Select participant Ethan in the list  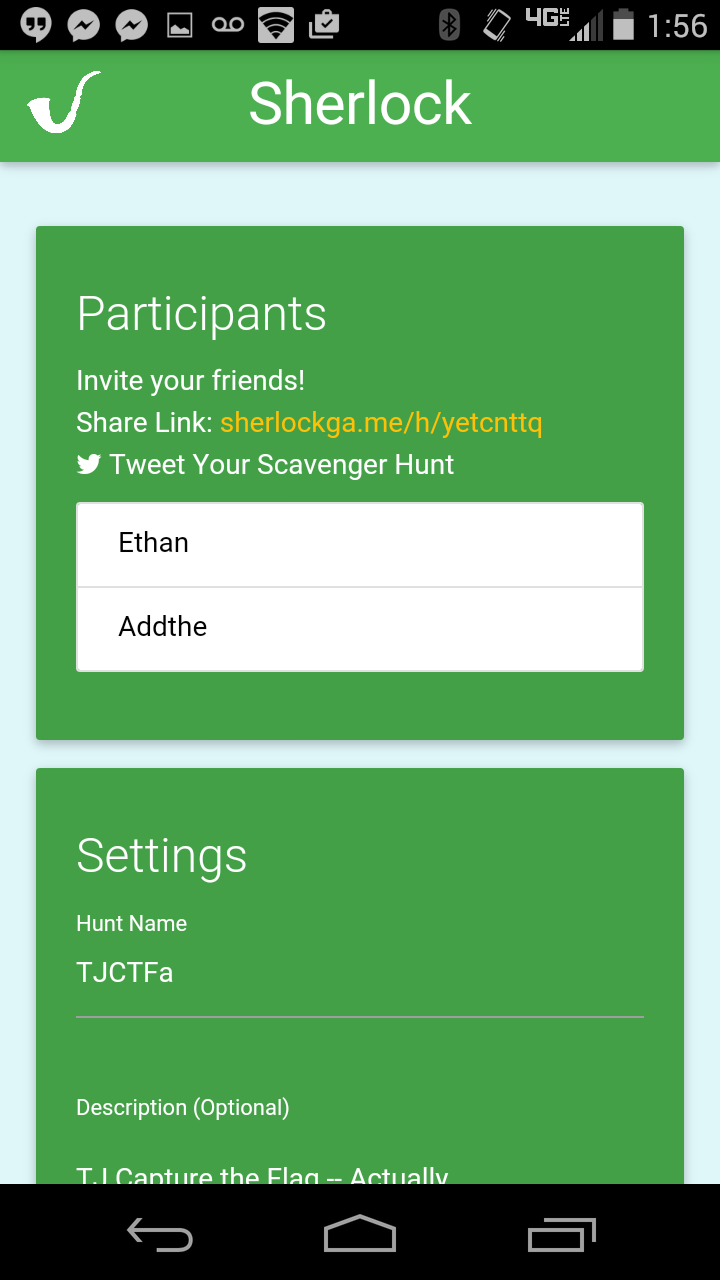tap(360, 544)
